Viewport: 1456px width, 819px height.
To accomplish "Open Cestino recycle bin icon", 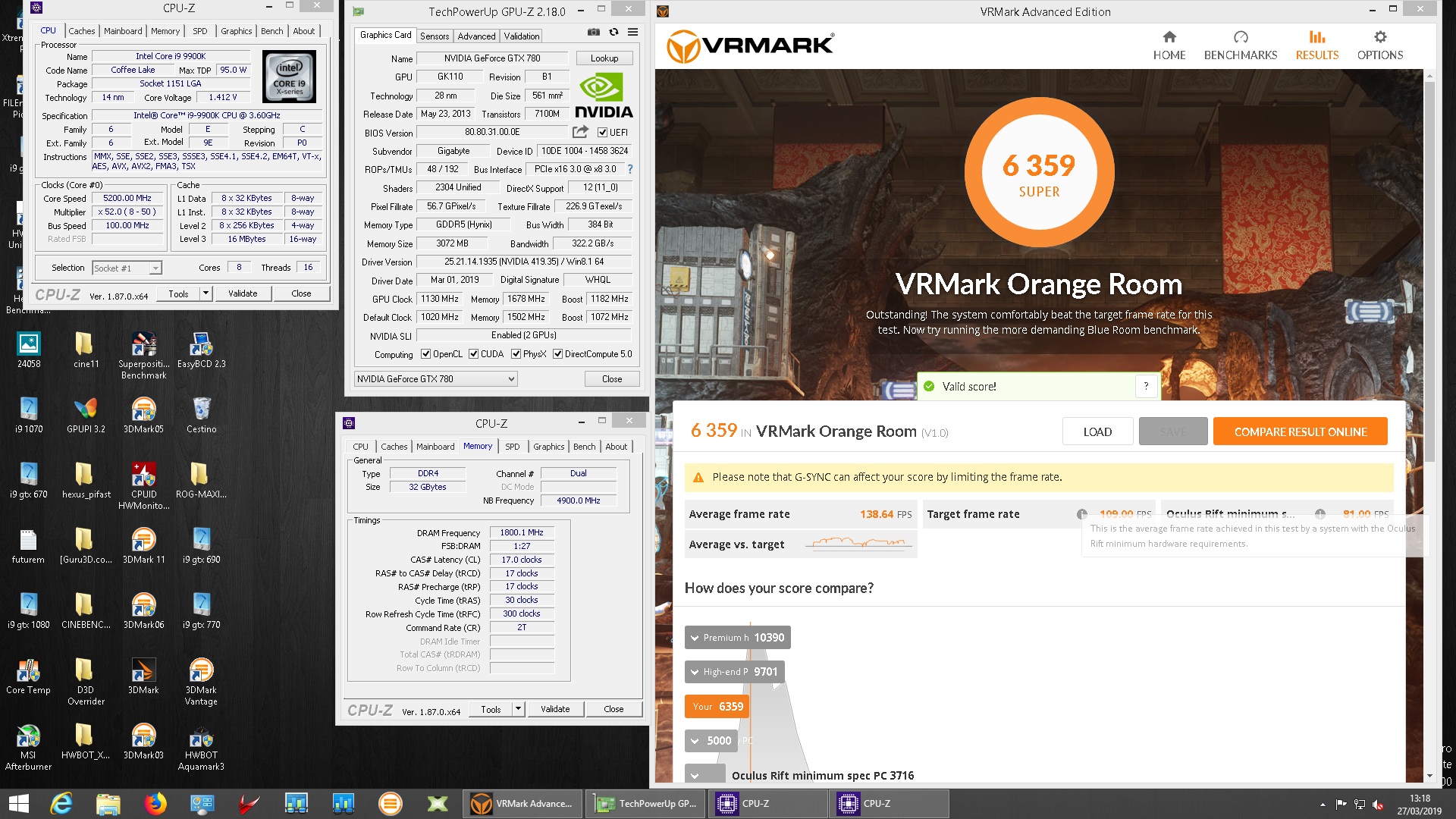I will click(x=201, y=416).
